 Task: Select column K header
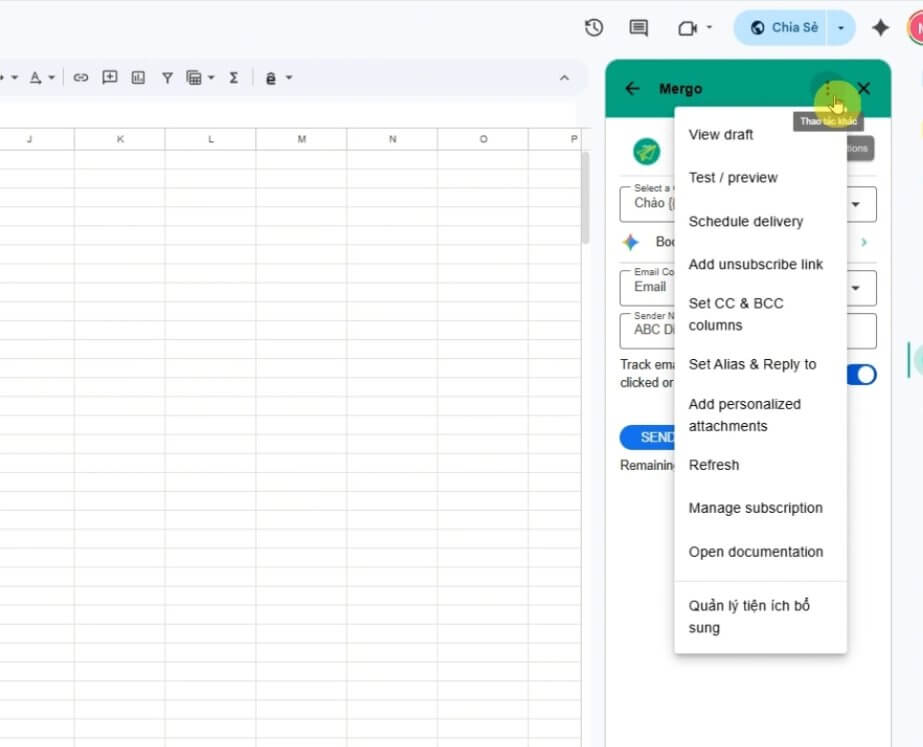pyautogui.click(x=120, y=139)
